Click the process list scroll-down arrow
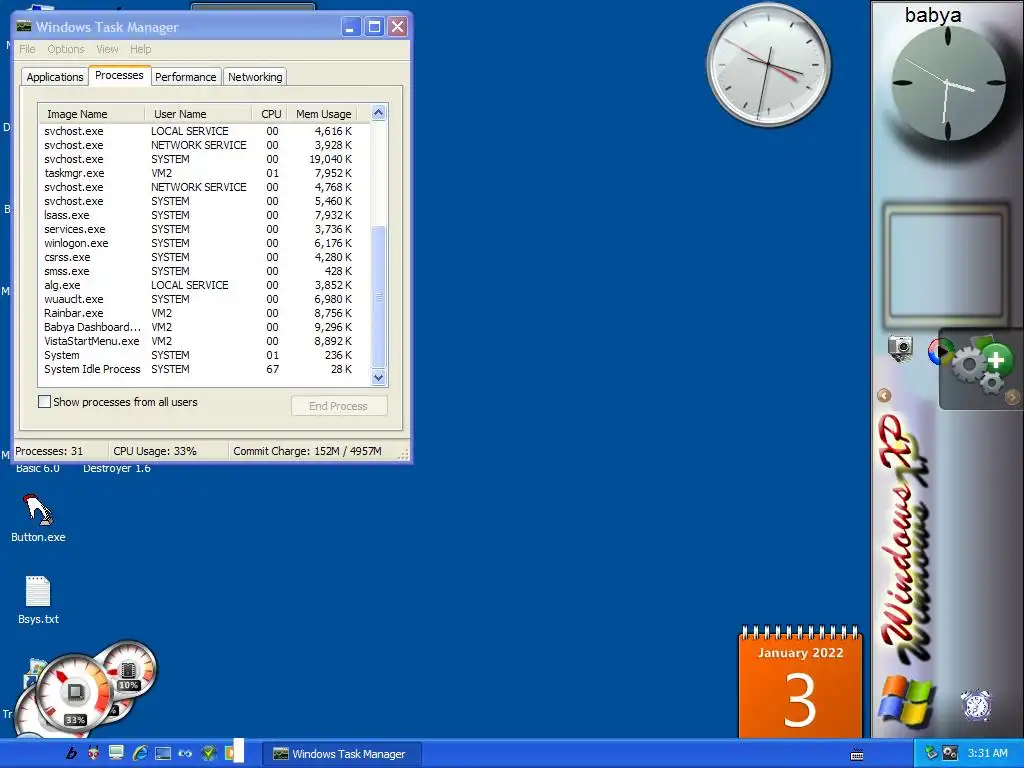Image resolution: width=1024 pixels, height=768 pixels. point(378,377)
